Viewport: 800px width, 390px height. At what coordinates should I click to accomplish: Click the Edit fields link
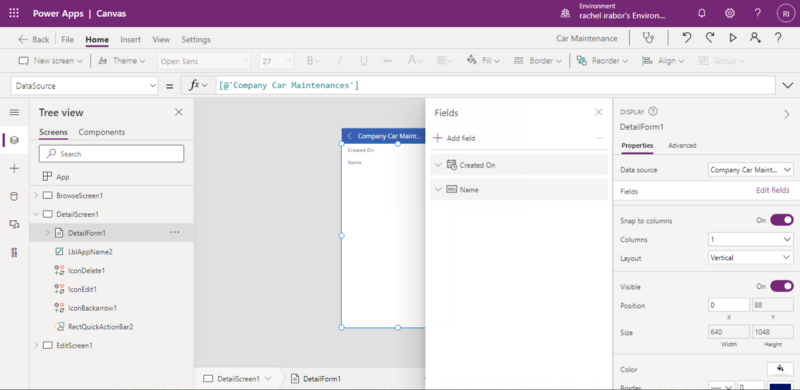[x=772, y=190]
